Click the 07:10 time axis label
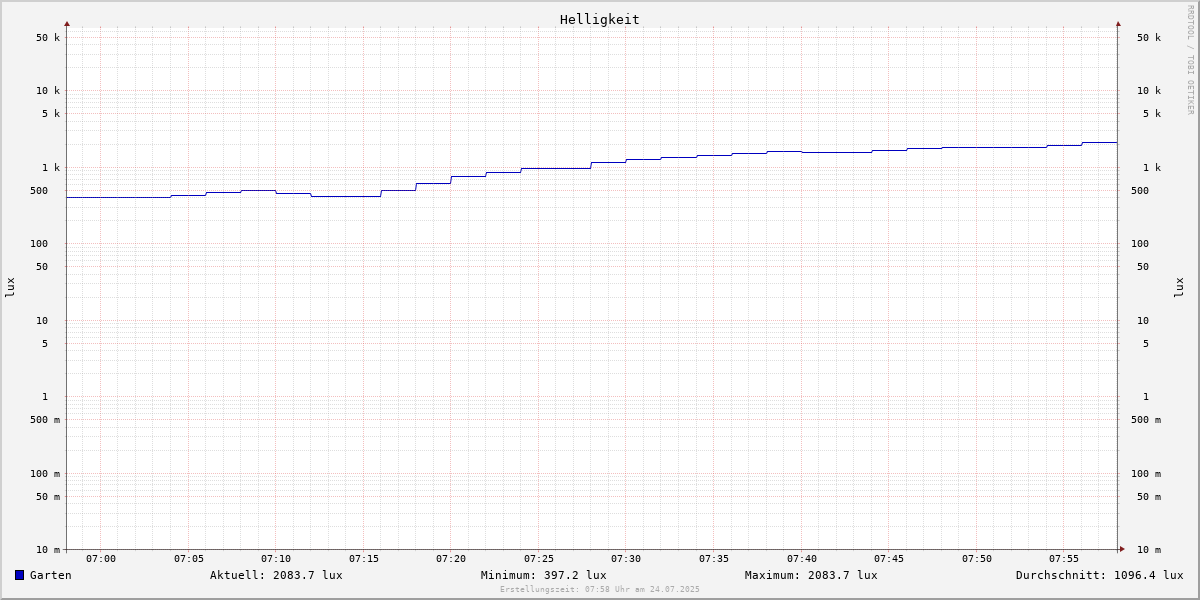This screenshot has height=600, width=1200. pos(276,559)
